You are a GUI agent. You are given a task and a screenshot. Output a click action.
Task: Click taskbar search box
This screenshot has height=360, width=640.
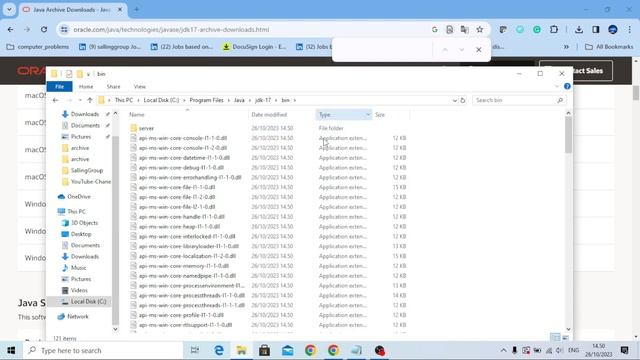pos(103,350)
